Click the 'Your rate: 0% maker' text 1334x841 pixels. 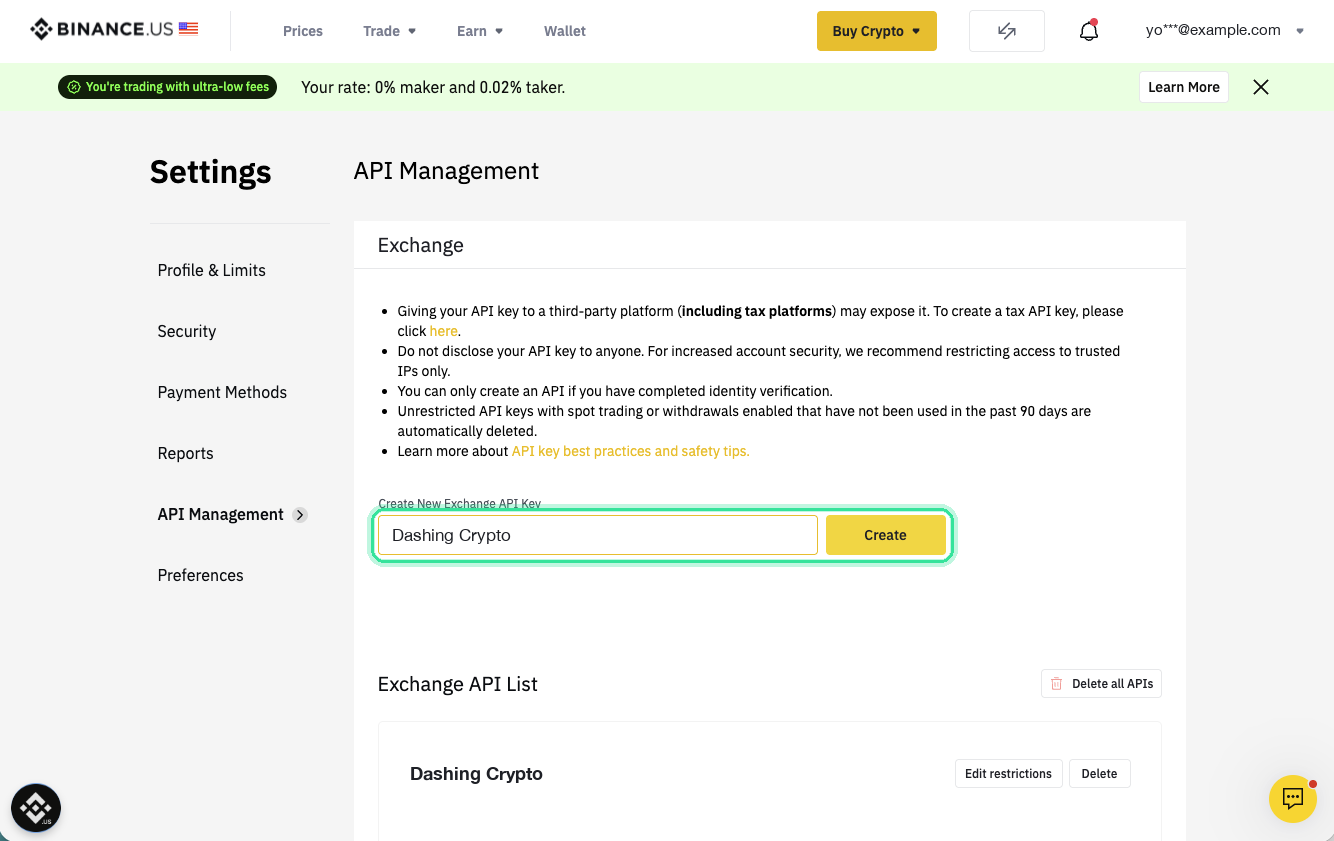[433, 87]
